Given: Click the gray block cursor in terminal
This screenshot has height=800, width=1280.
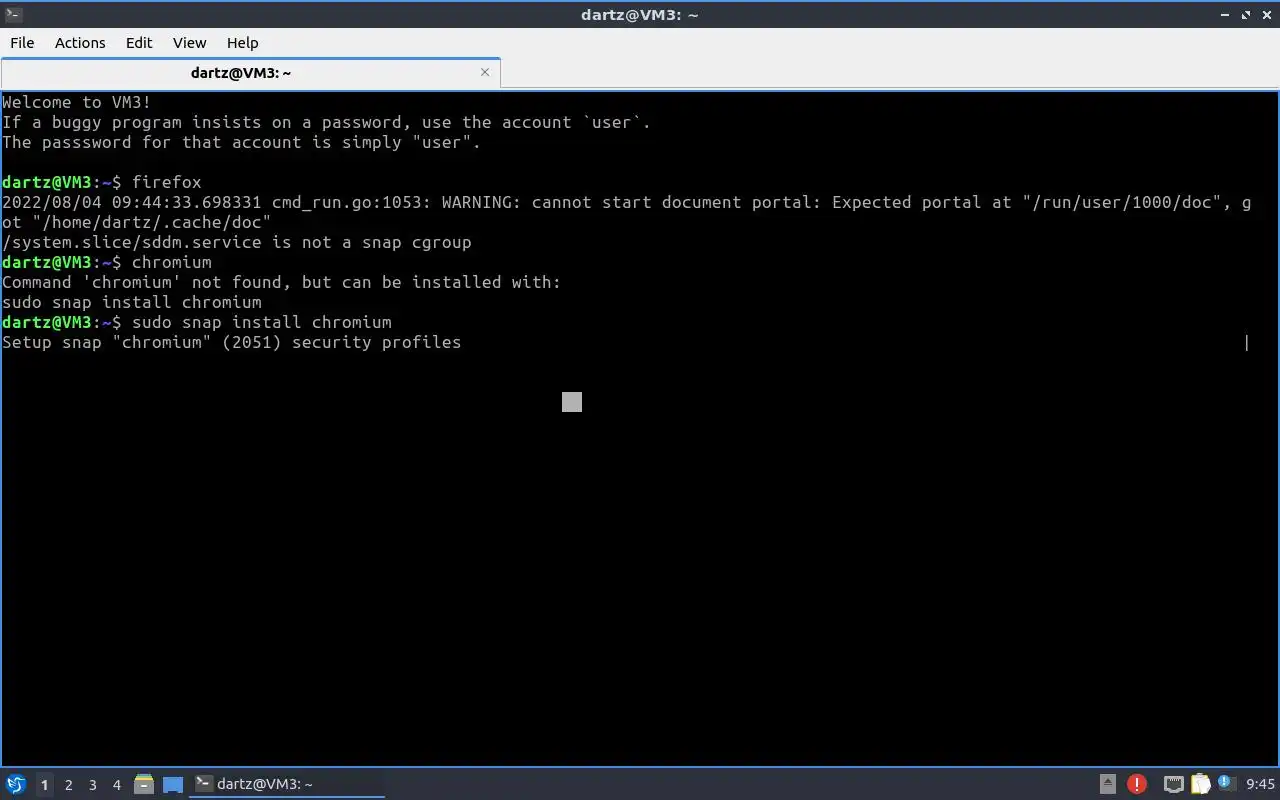Looking at the screenshot, I should [572, 402].
